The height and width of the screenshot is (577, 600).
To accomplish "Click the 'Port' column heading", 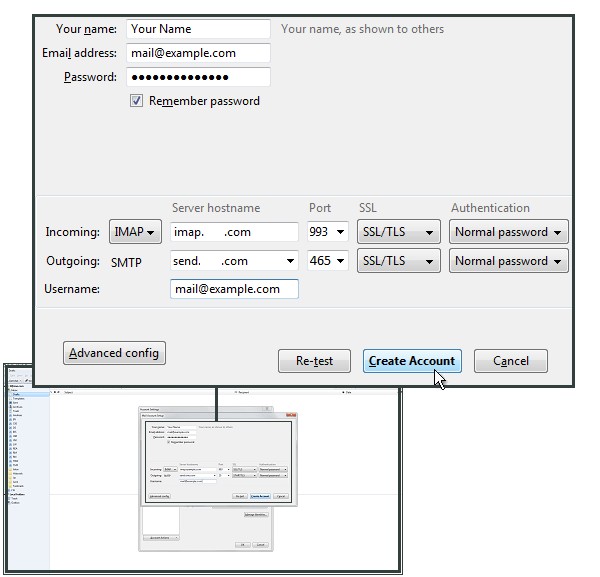I will (320, 208).
